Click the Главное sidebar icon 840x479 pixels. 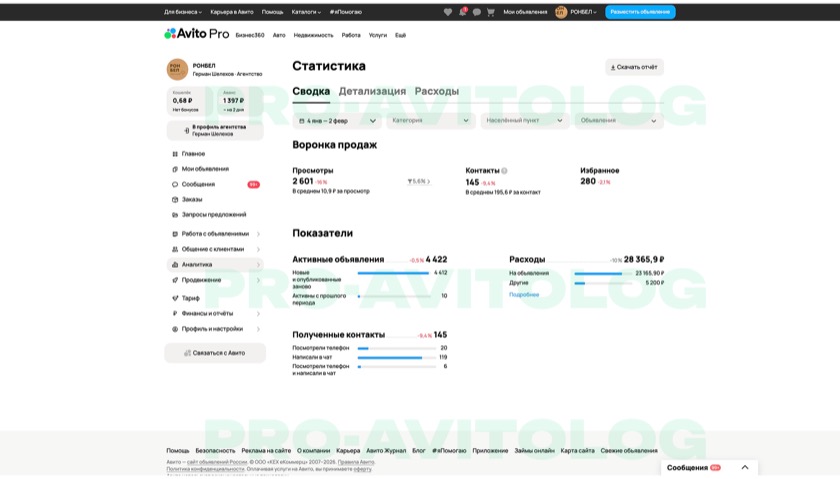[175, 154]
